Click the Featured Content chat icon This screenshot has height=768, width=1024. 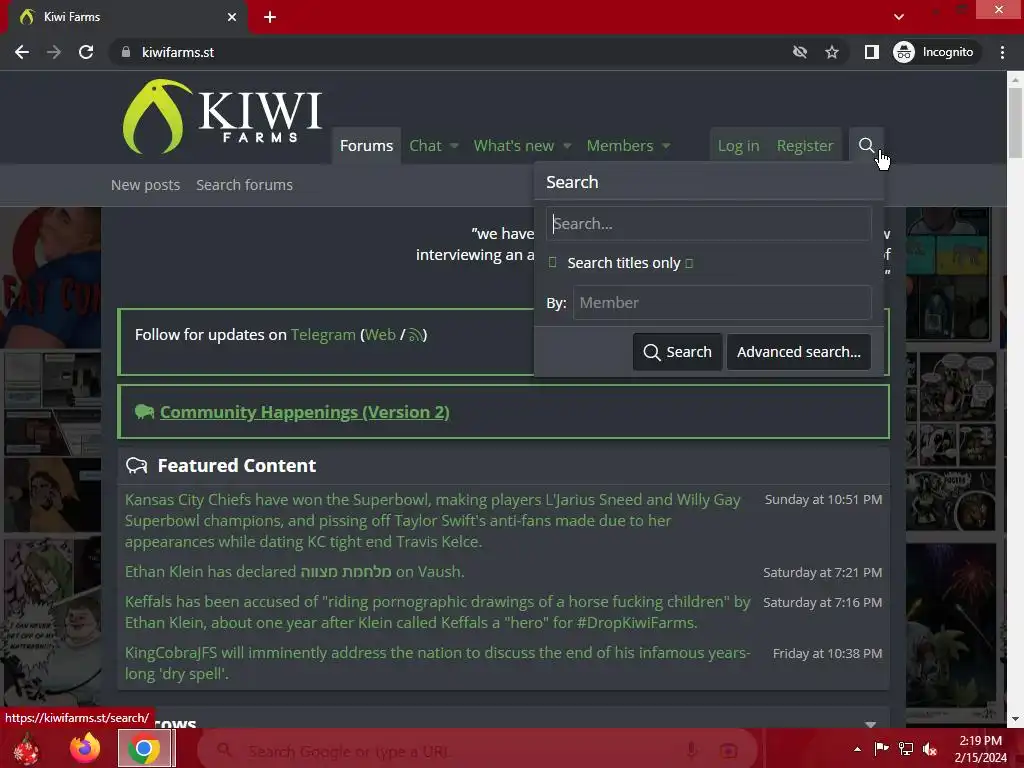point(136,466)
